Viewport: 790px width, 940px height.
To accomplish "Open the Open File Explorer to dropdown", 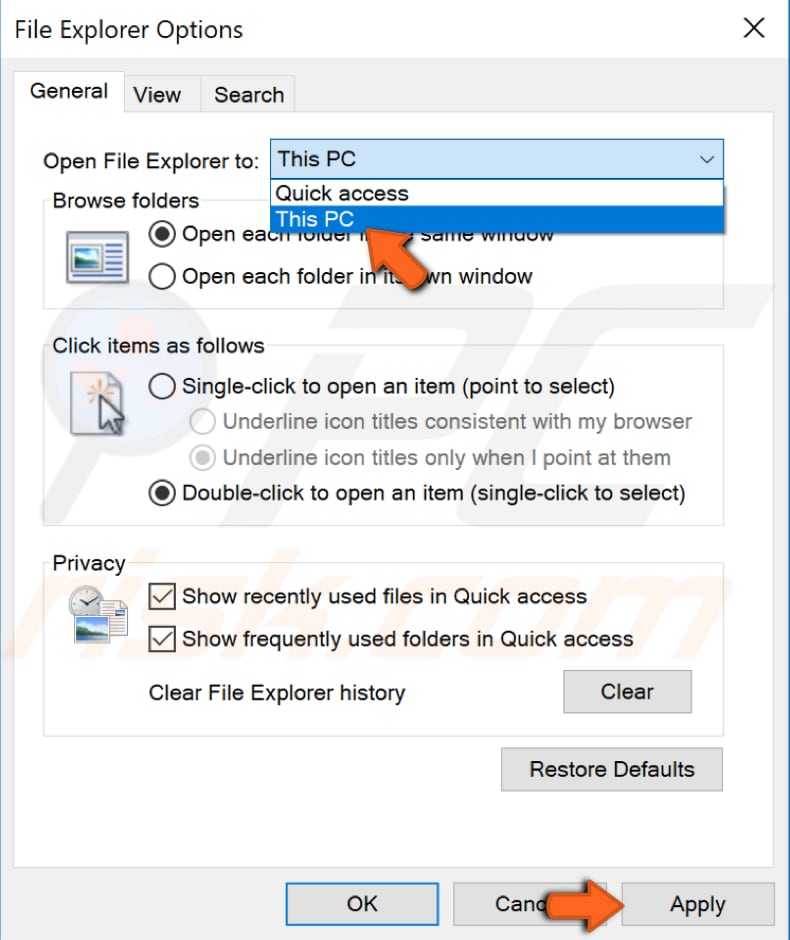I will tap(707, 158).
